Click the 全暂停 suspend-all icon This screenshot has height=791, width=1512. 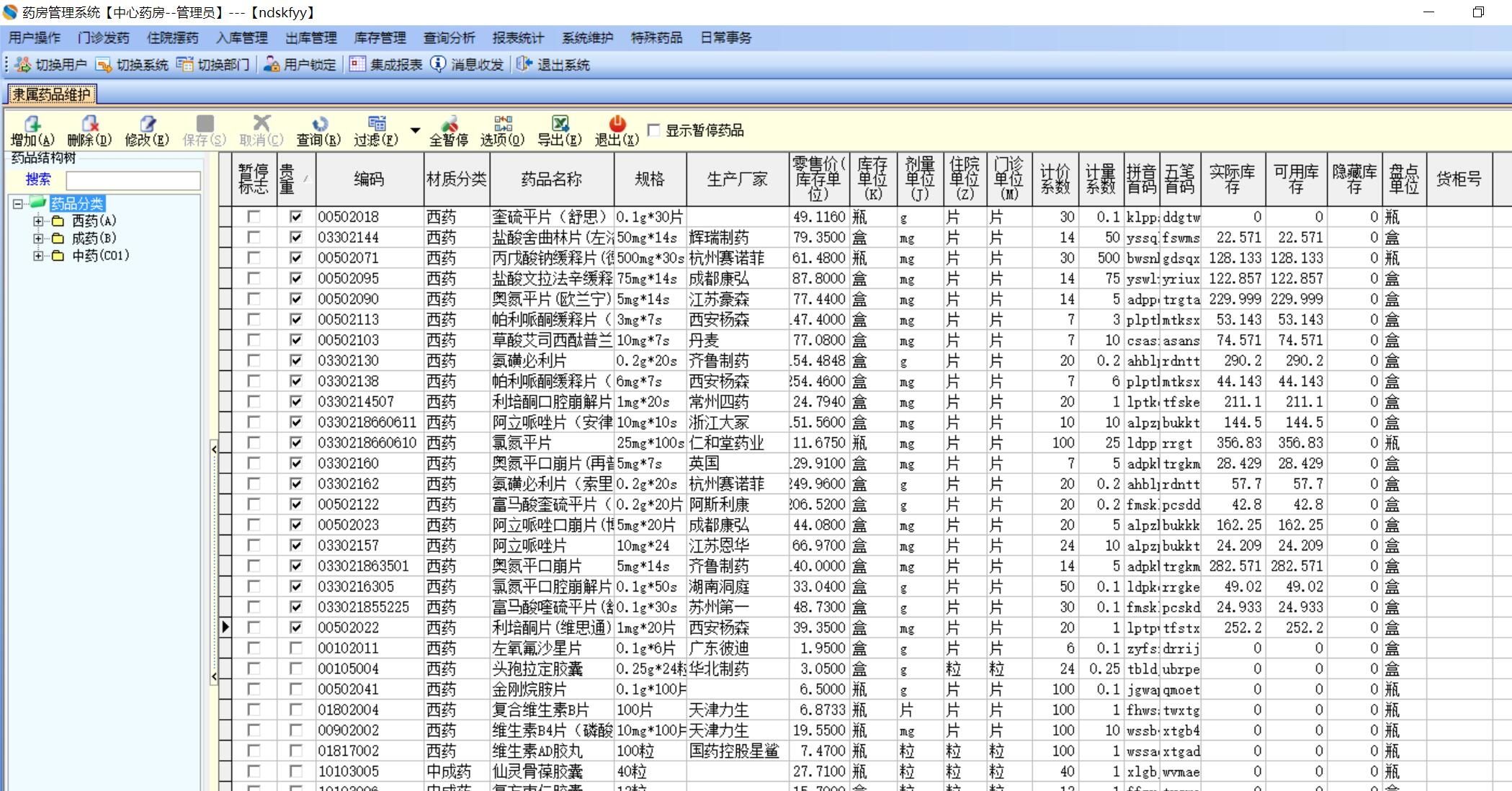tap(449, 124)
